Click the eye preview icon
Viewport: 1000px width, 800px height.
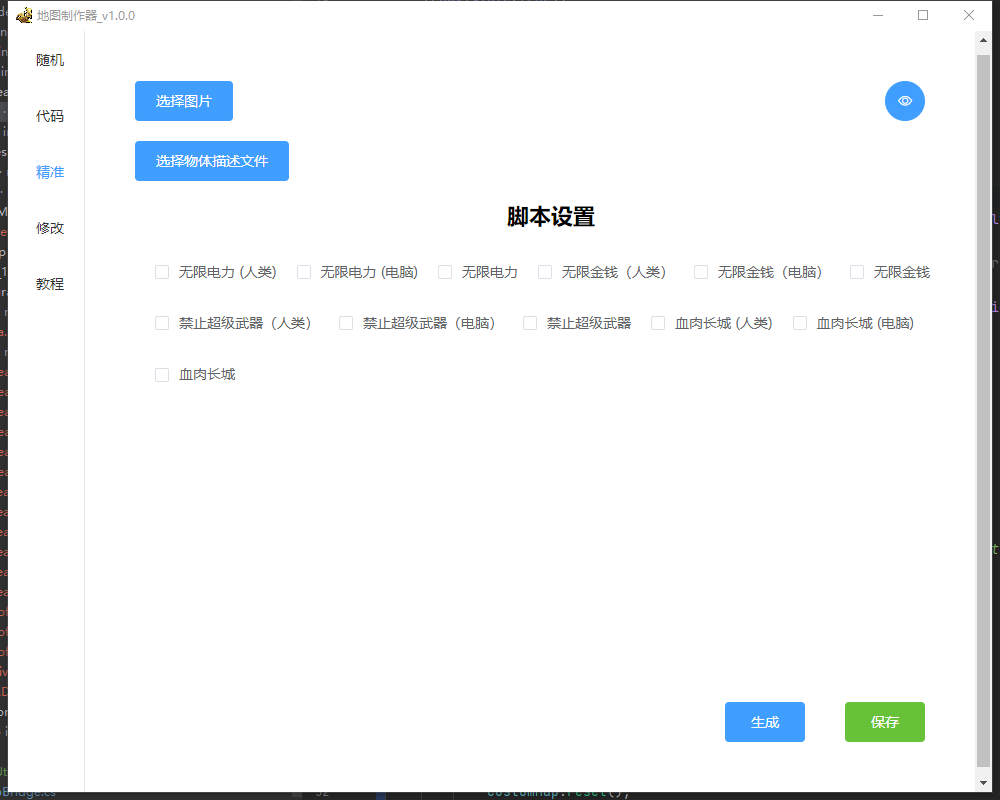(x=904, y=100)
